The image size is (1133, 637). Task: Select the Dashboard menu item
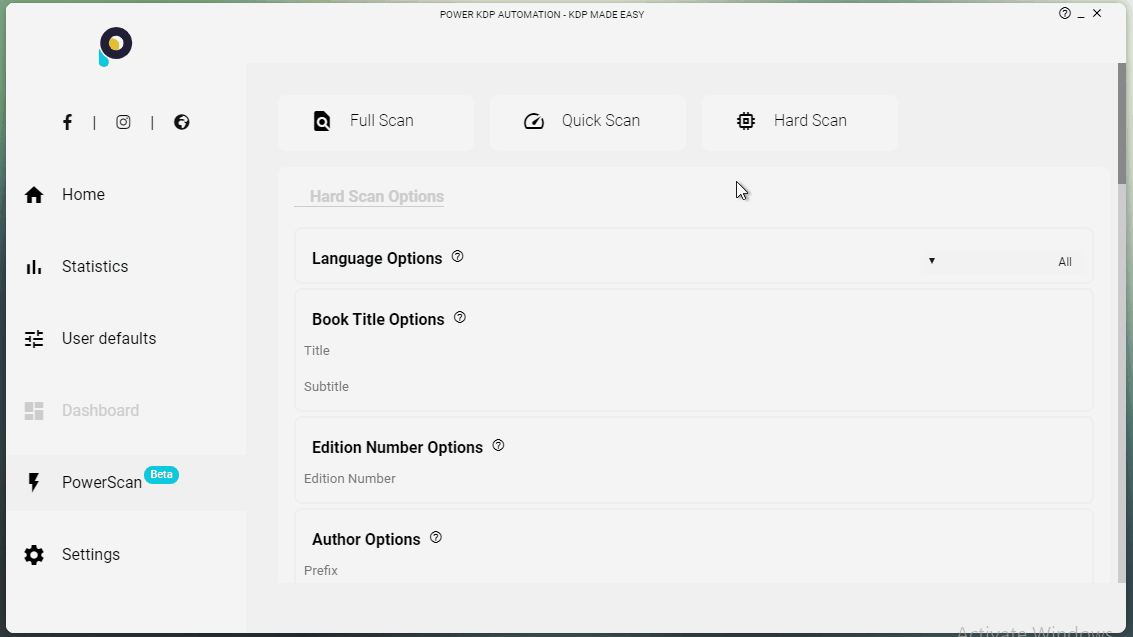click(100, 410)
